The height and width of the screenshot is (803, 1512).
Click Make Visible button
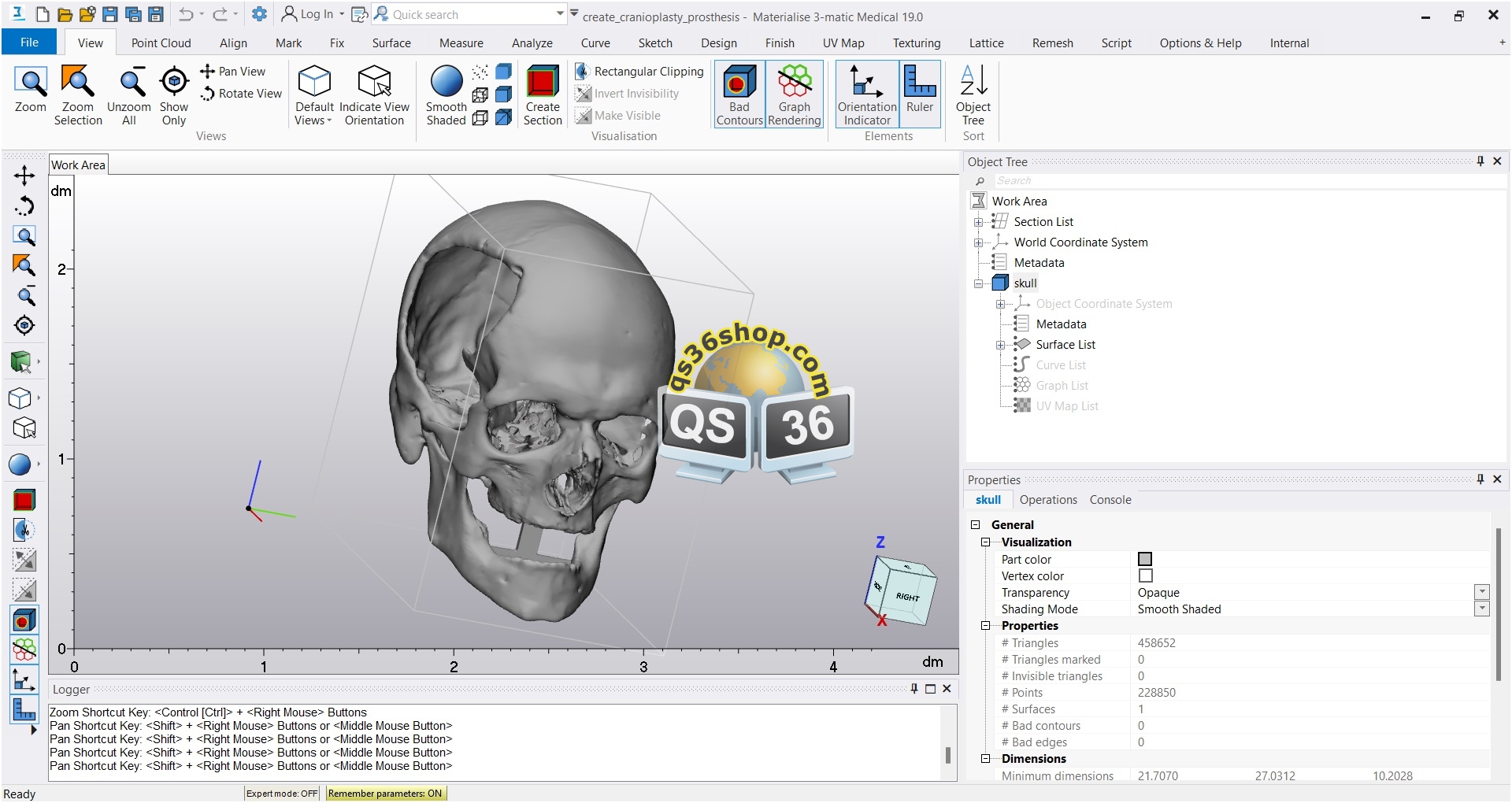coord(618,115)
